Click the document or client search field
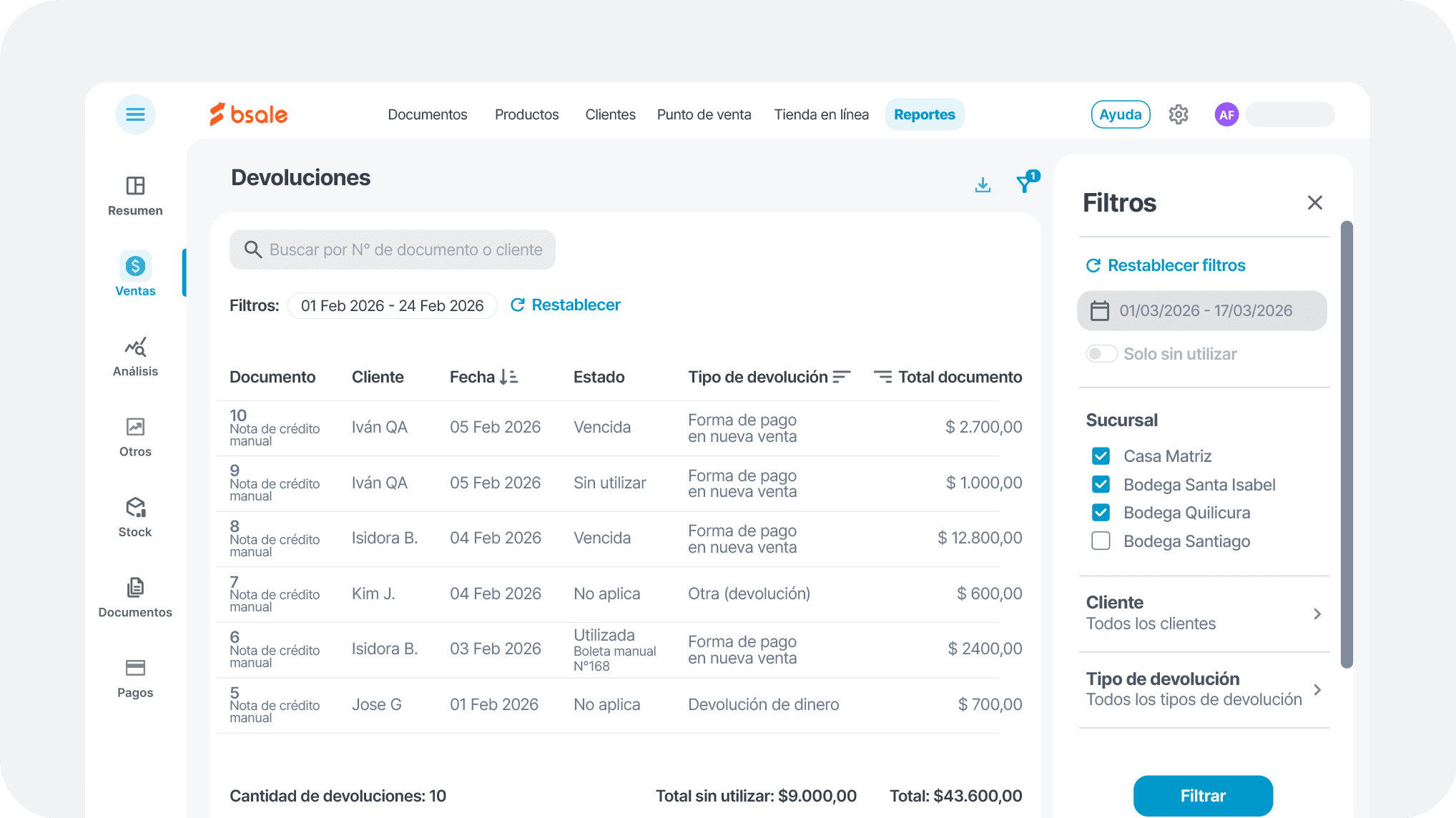 393,250
